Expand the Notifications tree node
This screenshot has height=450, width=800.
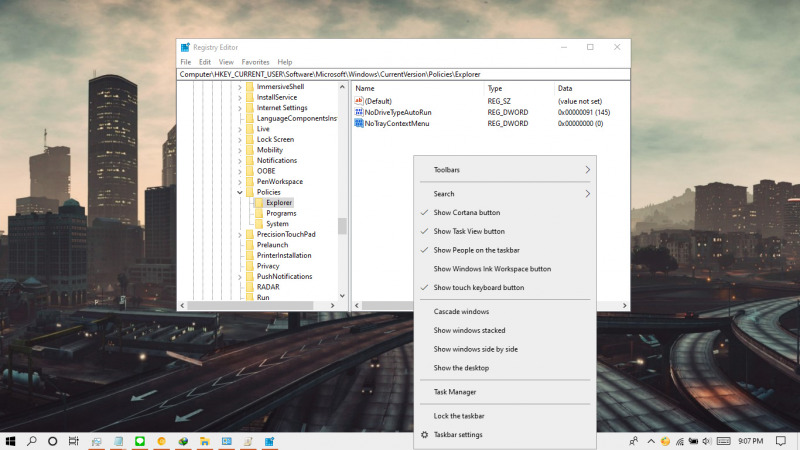click(240, 161)
